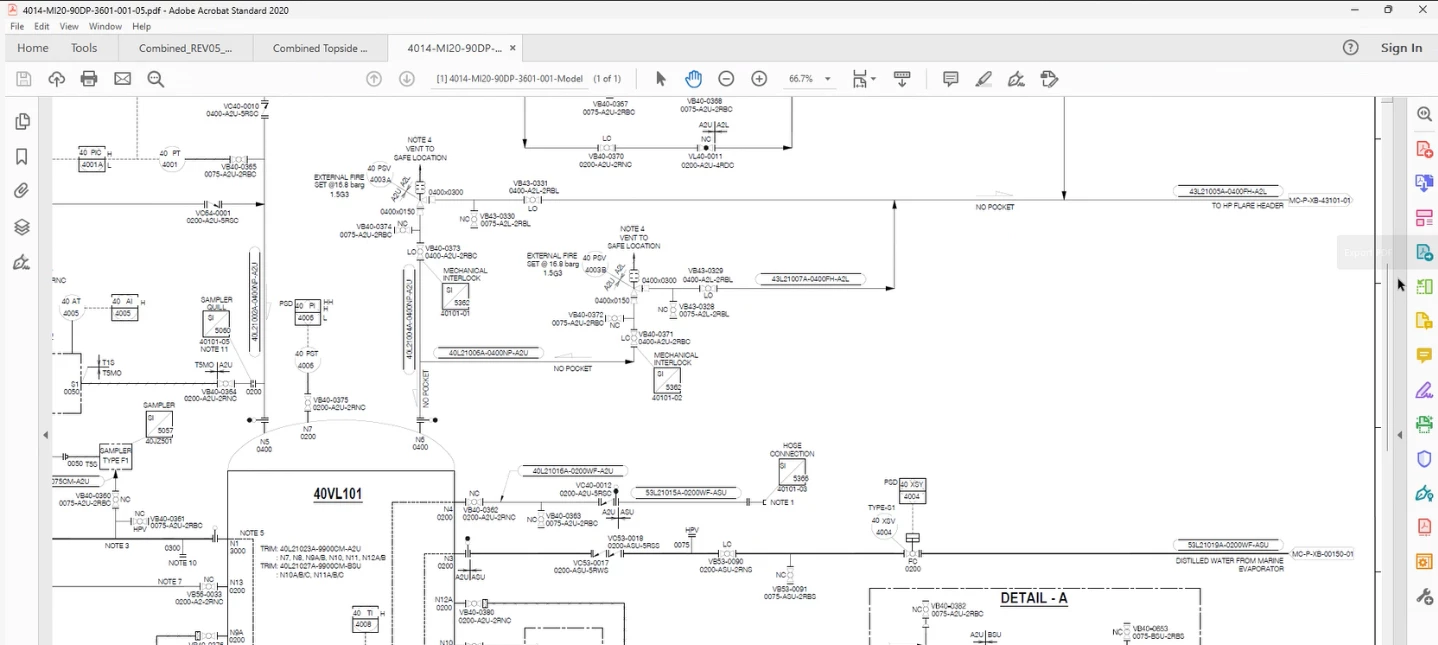Click the TO HP FLARE HEADER text
This screenshot has width=1438, height=645.
[1247, 206]
